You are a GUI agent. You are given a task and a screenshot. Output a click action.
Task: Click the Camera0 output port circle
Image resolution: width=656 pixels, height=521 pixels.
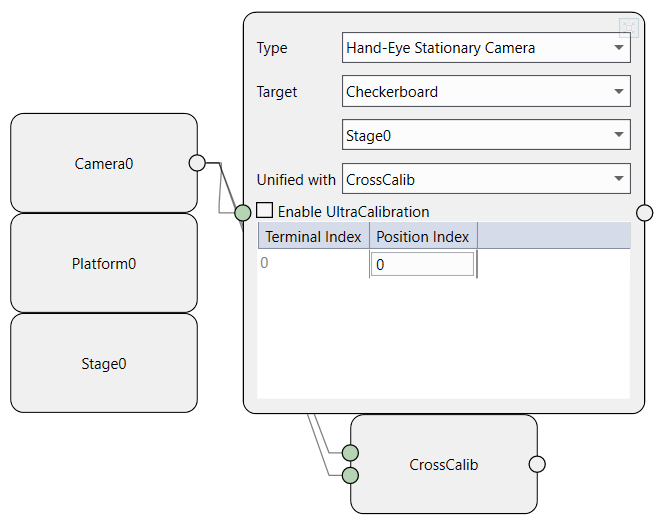click(197, 163)
